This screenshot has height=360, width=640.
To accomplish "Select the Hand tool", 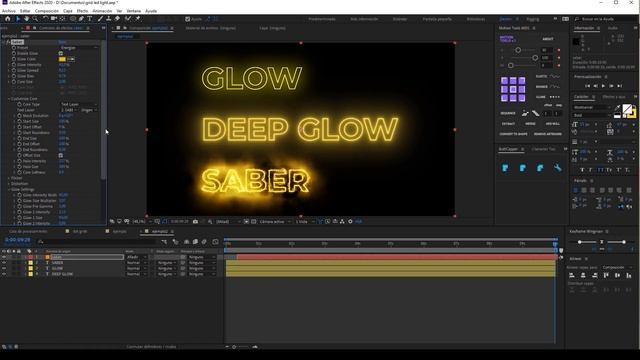I will click(x=27, y=19).
